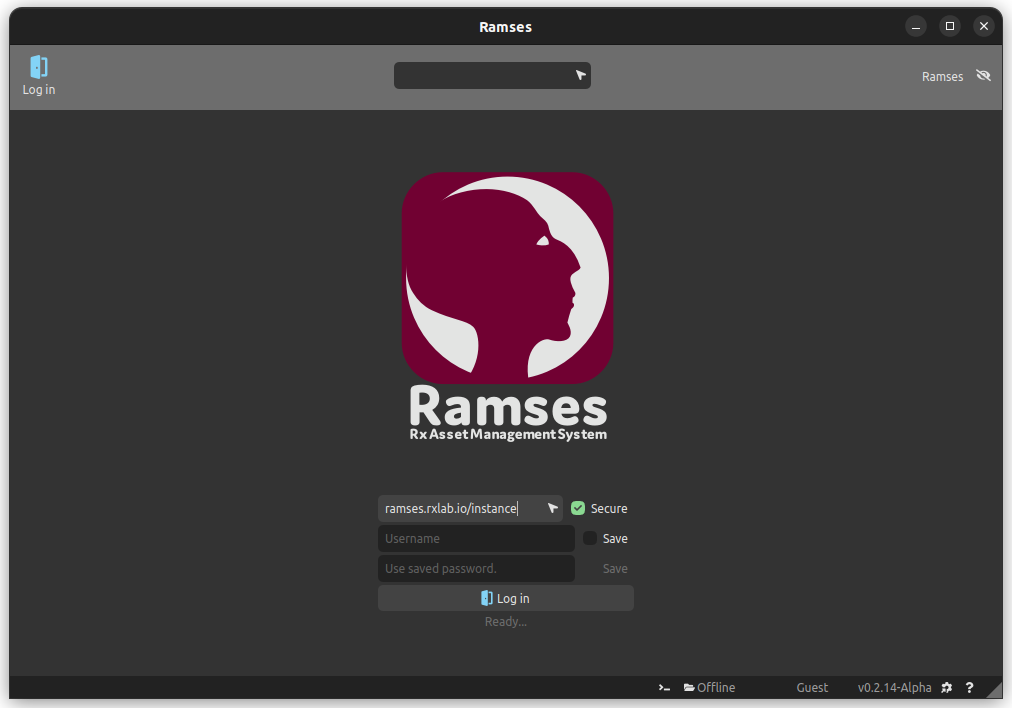Click the greyed-out Save beside password field
The height and width of the screenshot is (708, 1012).
tap(615, 569)
